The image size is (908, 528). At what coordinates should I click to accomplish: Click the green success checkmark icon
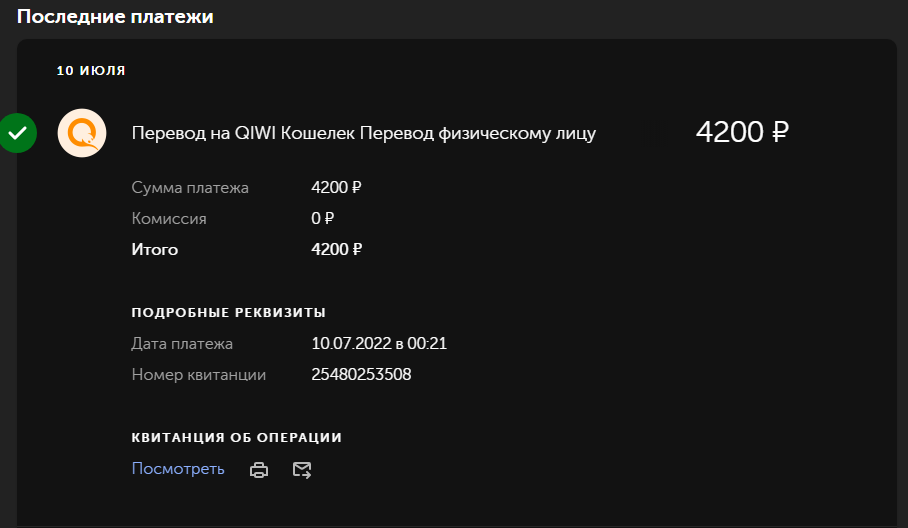tap(18, 133)
